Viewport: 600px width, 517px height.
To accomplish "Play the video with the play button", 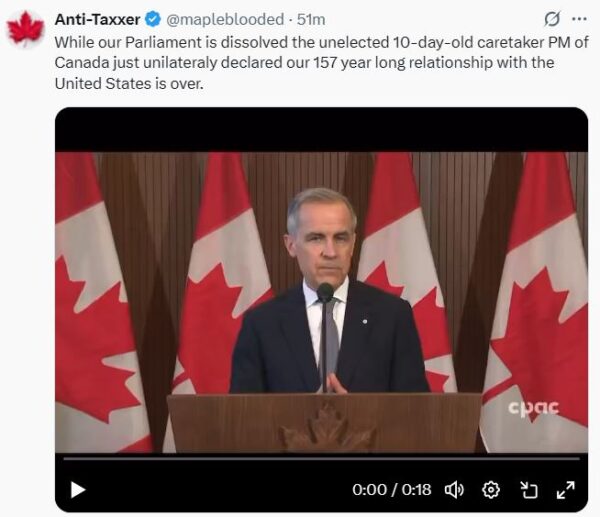I will tap(77, 489).
